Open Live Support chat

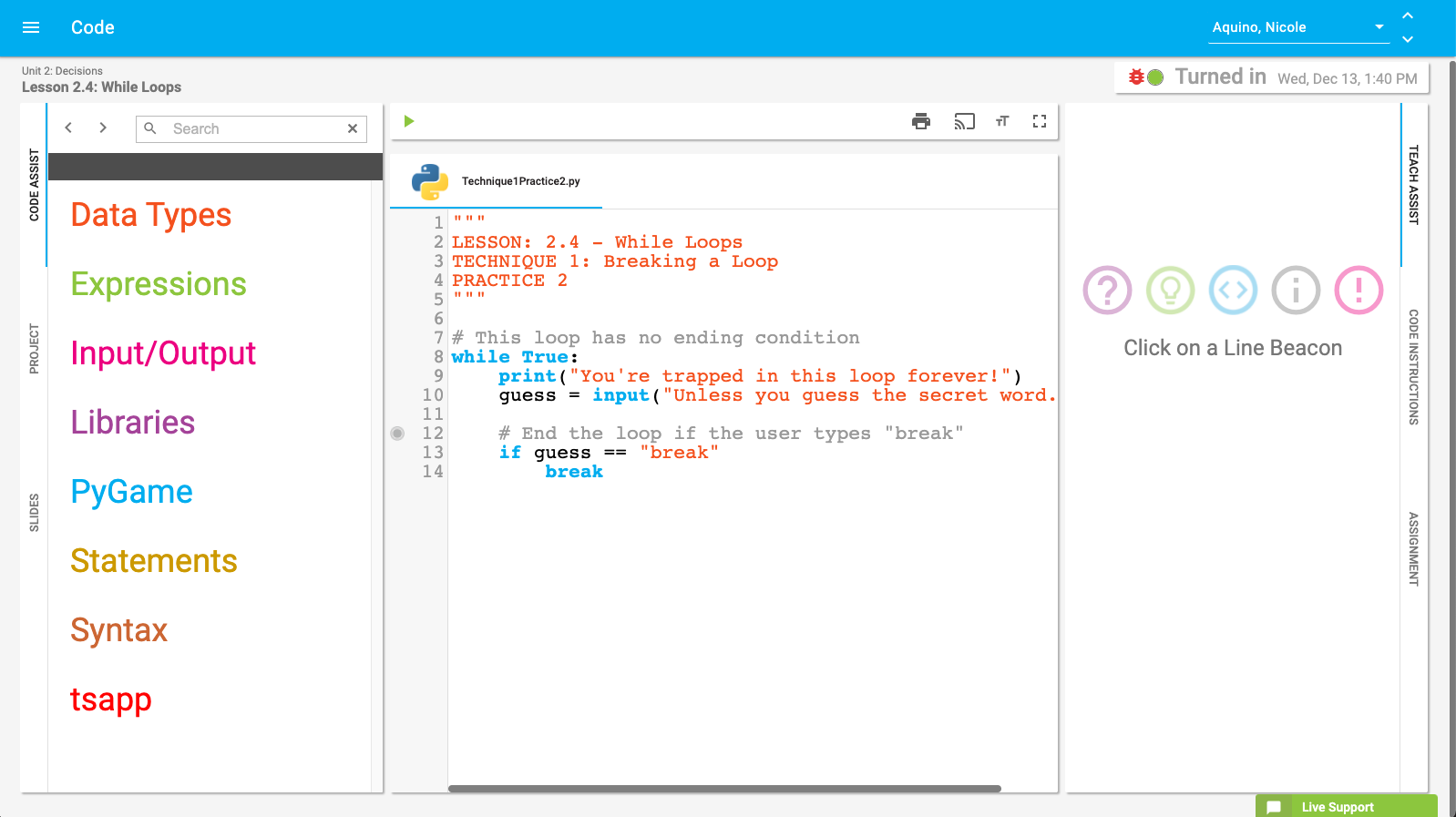[x=1346, y=807]
